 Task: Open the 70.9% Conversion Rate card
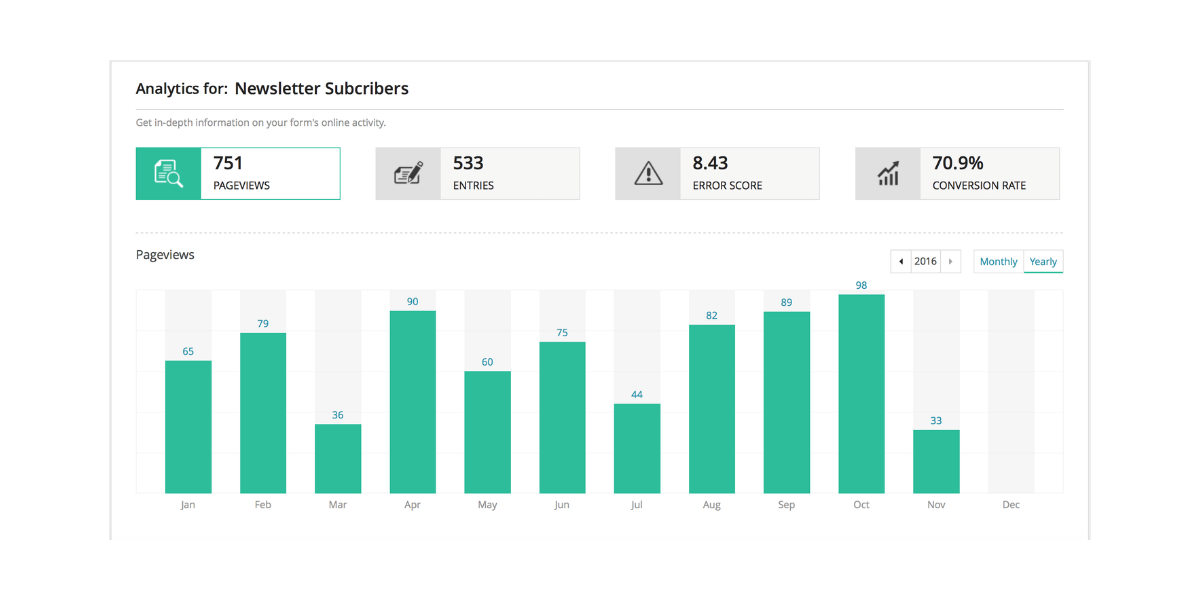pos(989,174)
